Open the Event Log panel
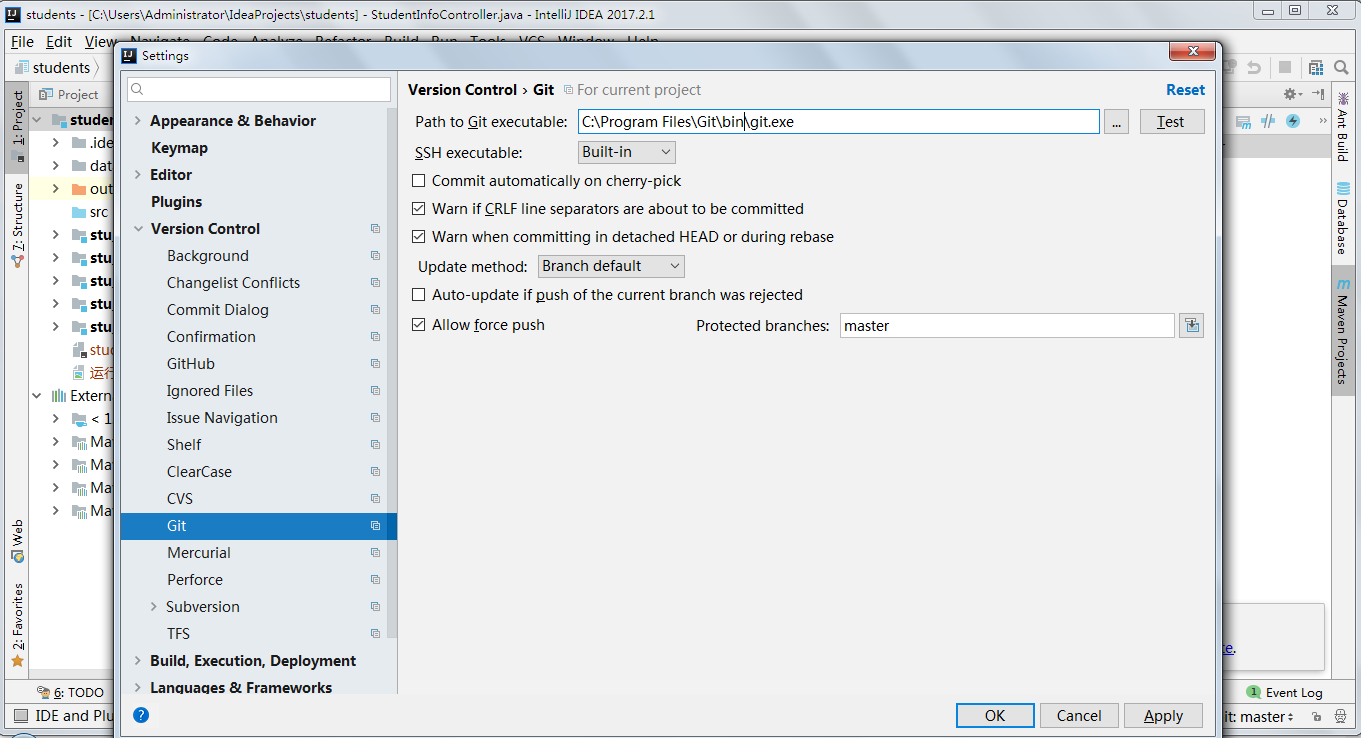Screen dimensions: 1361x738 pos(1285,692)
